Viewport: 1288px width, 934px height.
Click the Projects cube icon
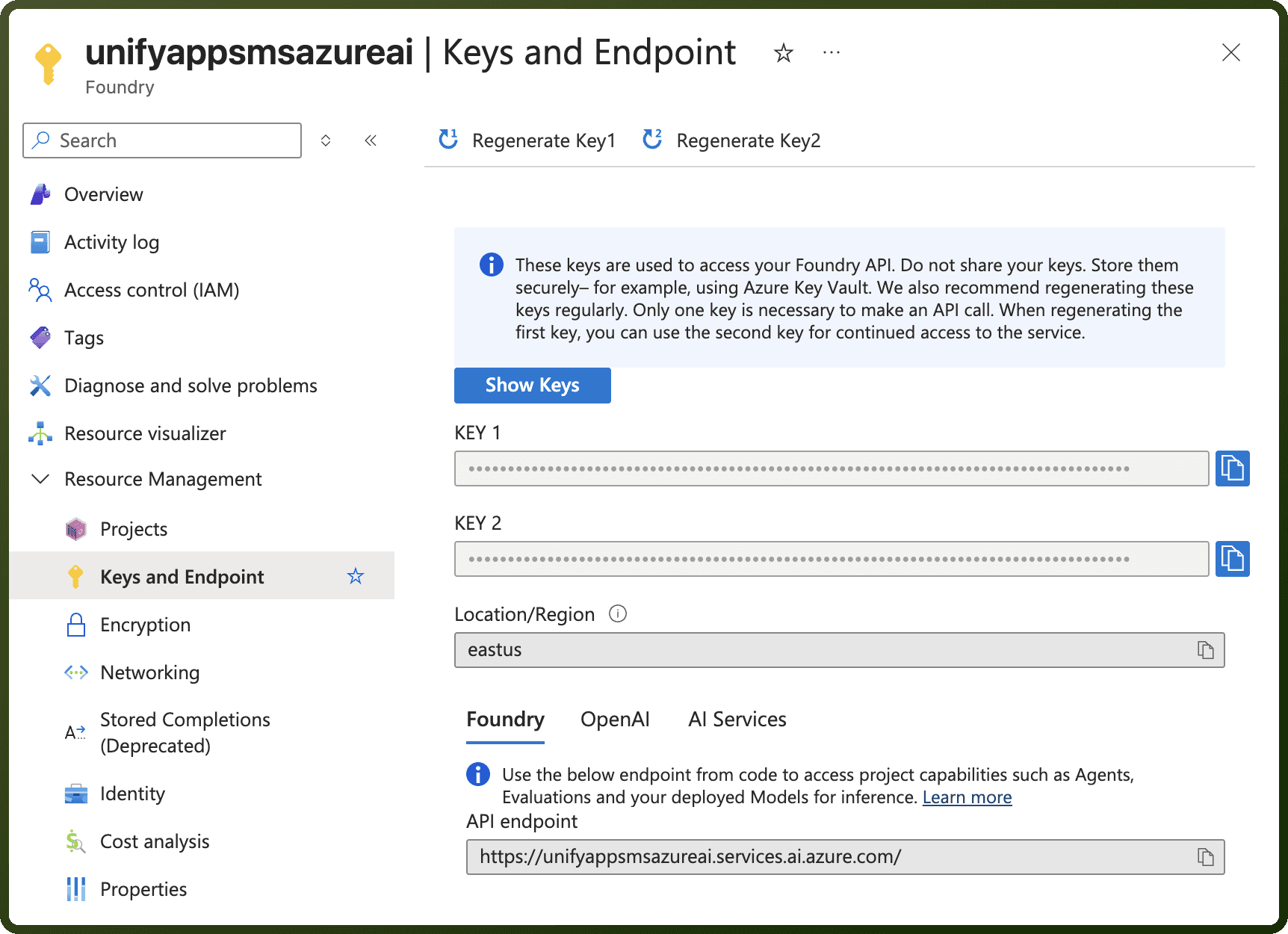76,529
